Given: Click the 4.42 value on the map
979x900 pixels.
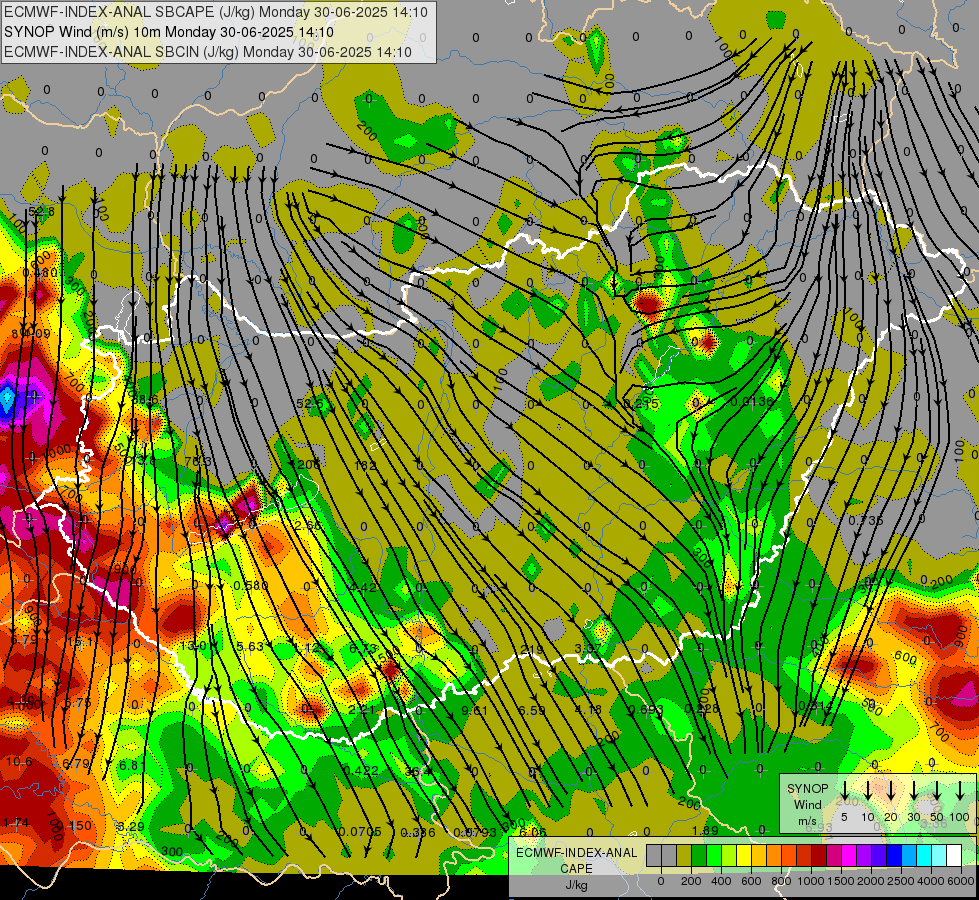Looking at the screenshot, I should tap(363, 587).
